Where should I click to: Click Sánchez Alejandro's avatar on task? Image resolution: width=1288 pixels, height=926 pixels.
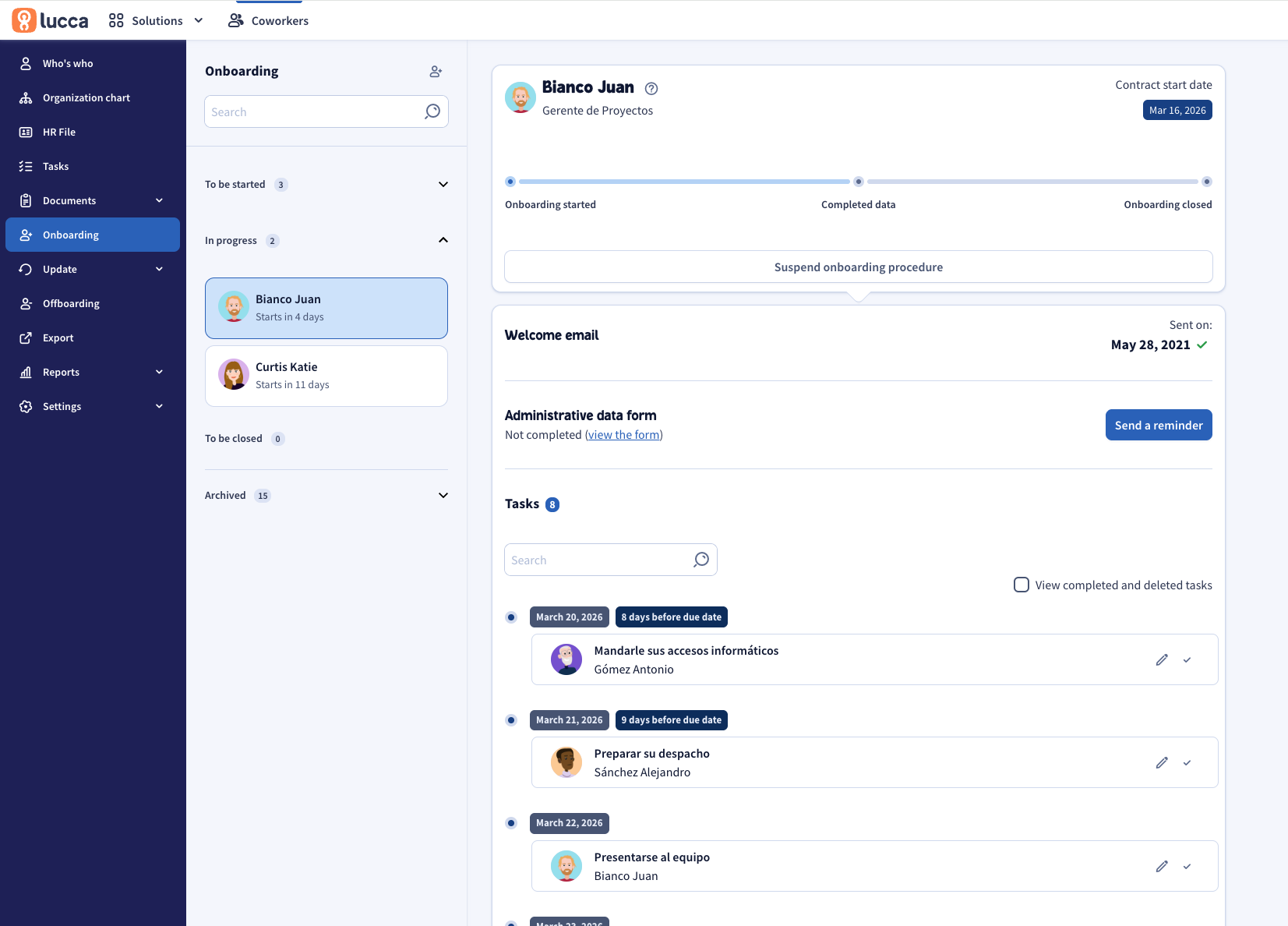566,762
